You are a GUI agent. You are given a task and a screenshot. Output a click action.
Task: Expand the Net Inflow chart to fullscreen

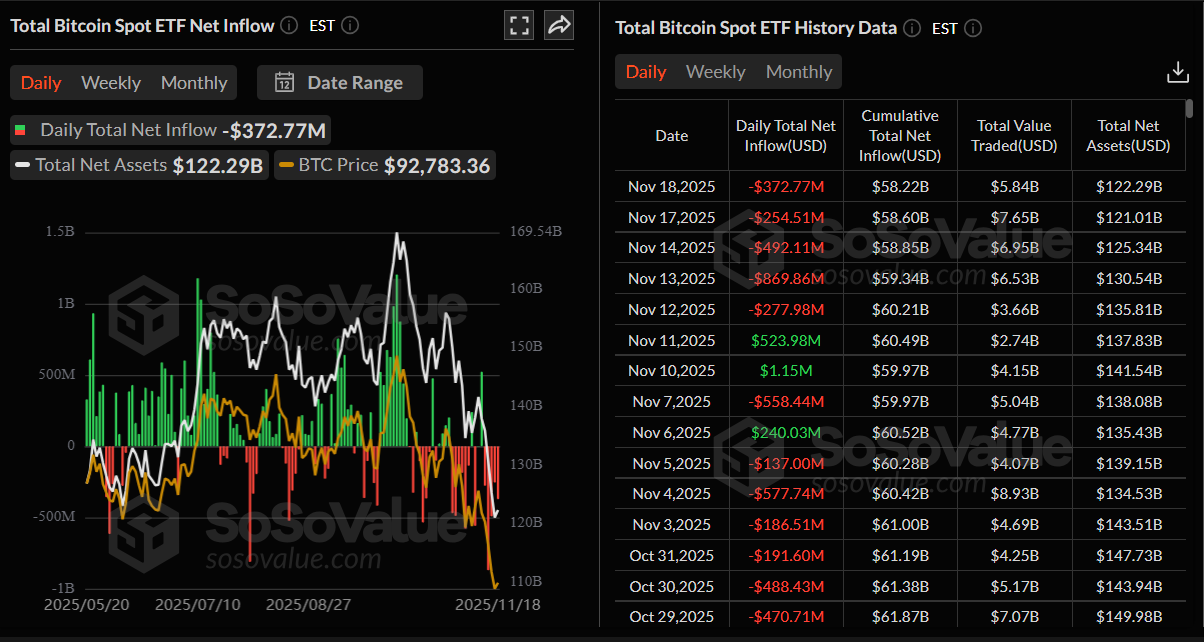pos(519,25)
